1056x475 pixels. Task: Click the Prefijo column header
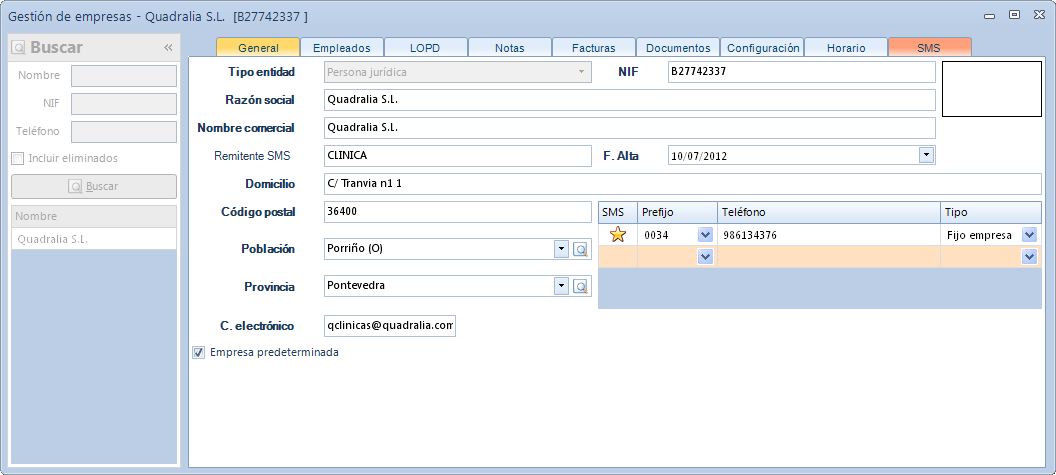(x=677, y=212)
